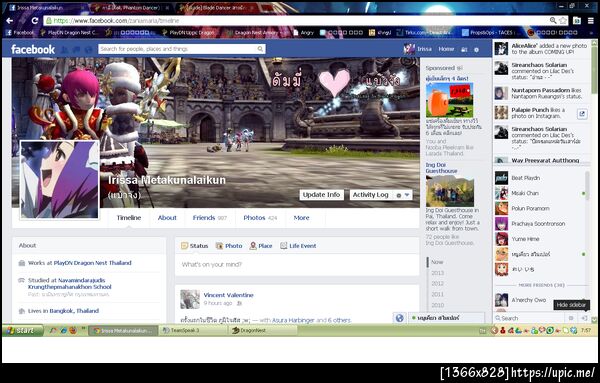Open Asura Harbinger tagged link
Image resolution: width=600 pixels, height=383 pixels.
[293, 320]
